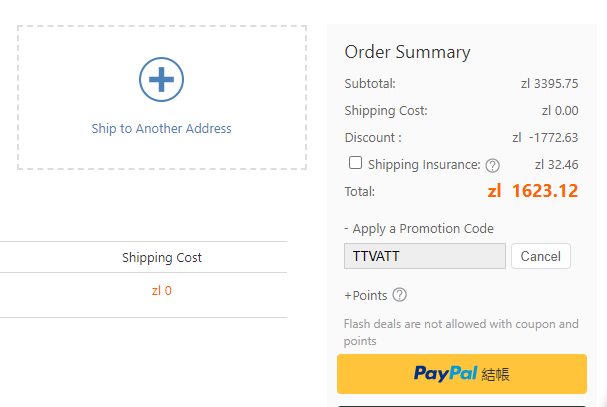This screenshot has width=607, height=407.
Task: Click the dashed add-address box
Action: 162,98
